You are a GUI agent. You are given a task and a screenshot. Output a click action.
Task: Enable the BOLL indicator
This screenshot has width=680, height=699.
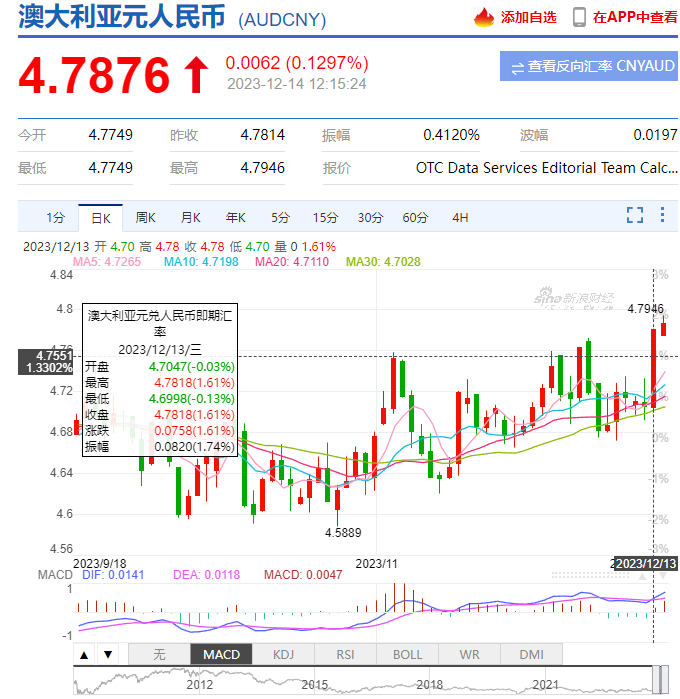tap(407, 655)
